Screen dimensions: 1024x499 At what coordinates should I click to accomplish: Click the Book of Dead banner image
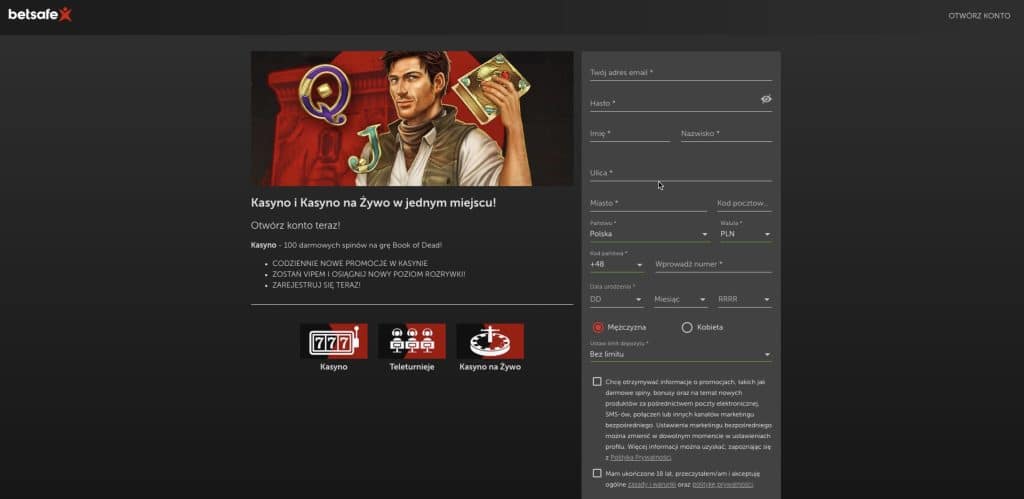coord(412,119)
